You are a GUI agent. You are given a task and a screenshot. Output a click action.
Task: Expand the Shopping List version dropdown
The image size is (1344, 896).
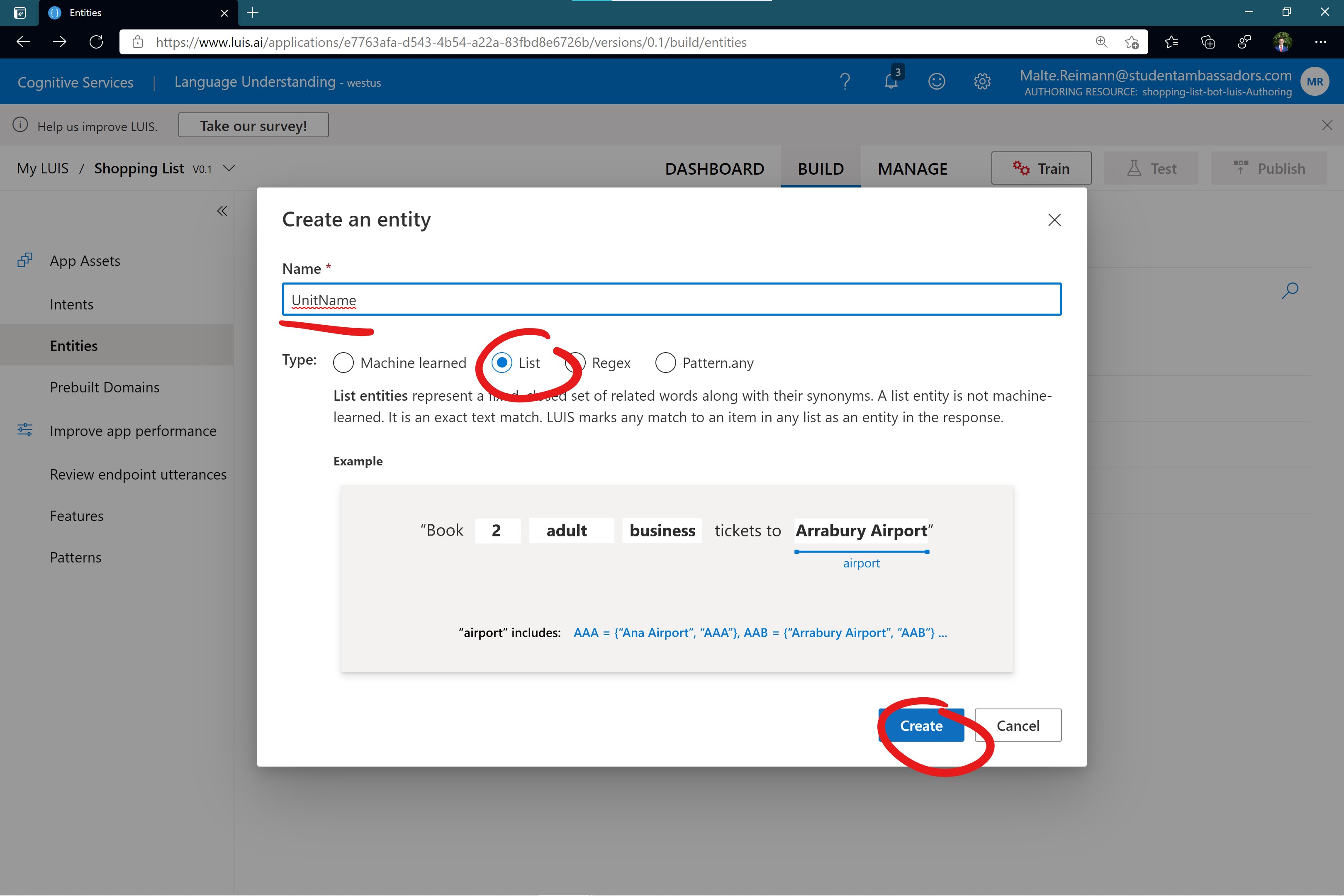click(x=229, y=168)
